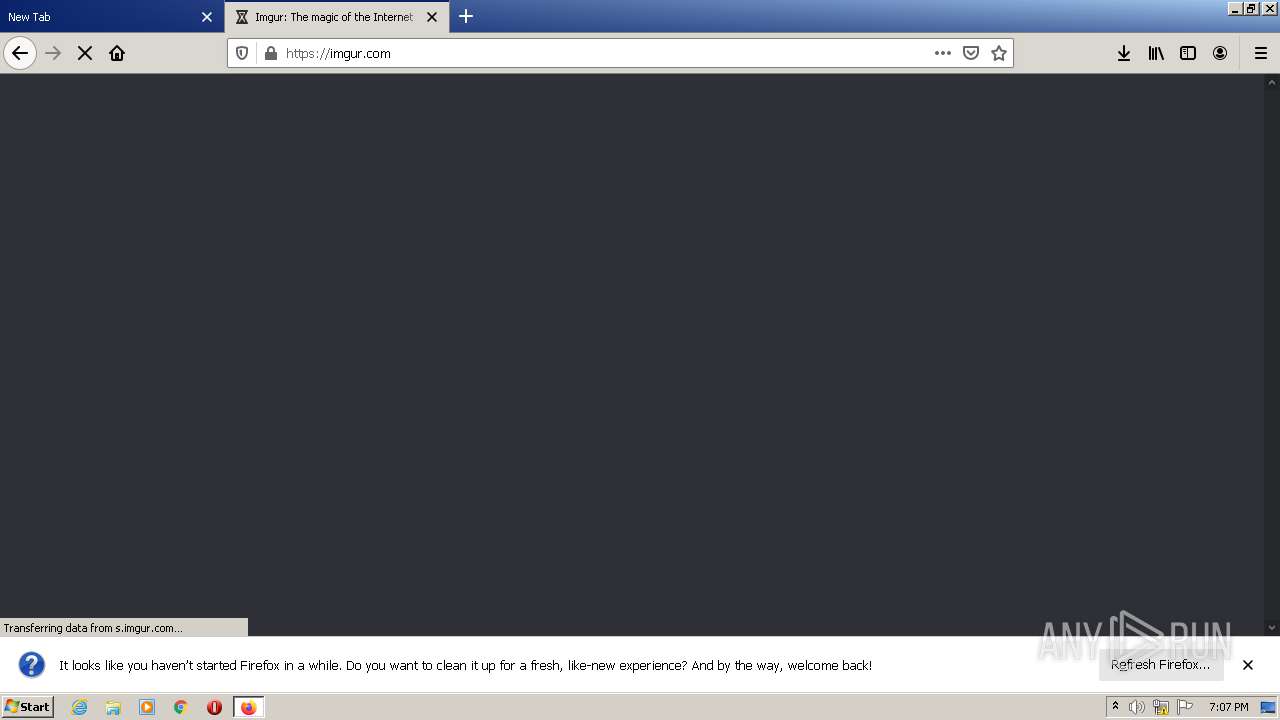The height and width of the screenshot is (720, 1280).
Task: Close the Imgur tab
Action: coord(432,17)
